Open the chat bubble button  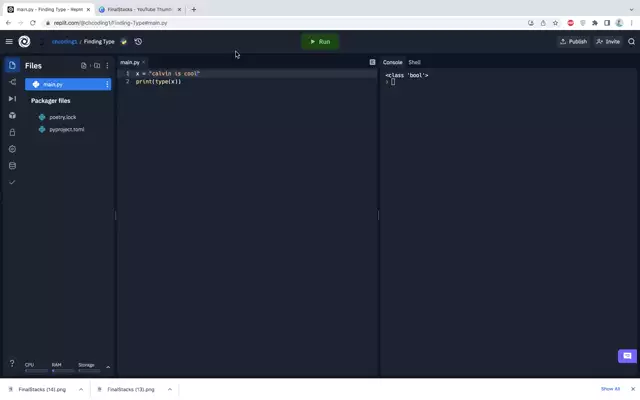point(627,356)
